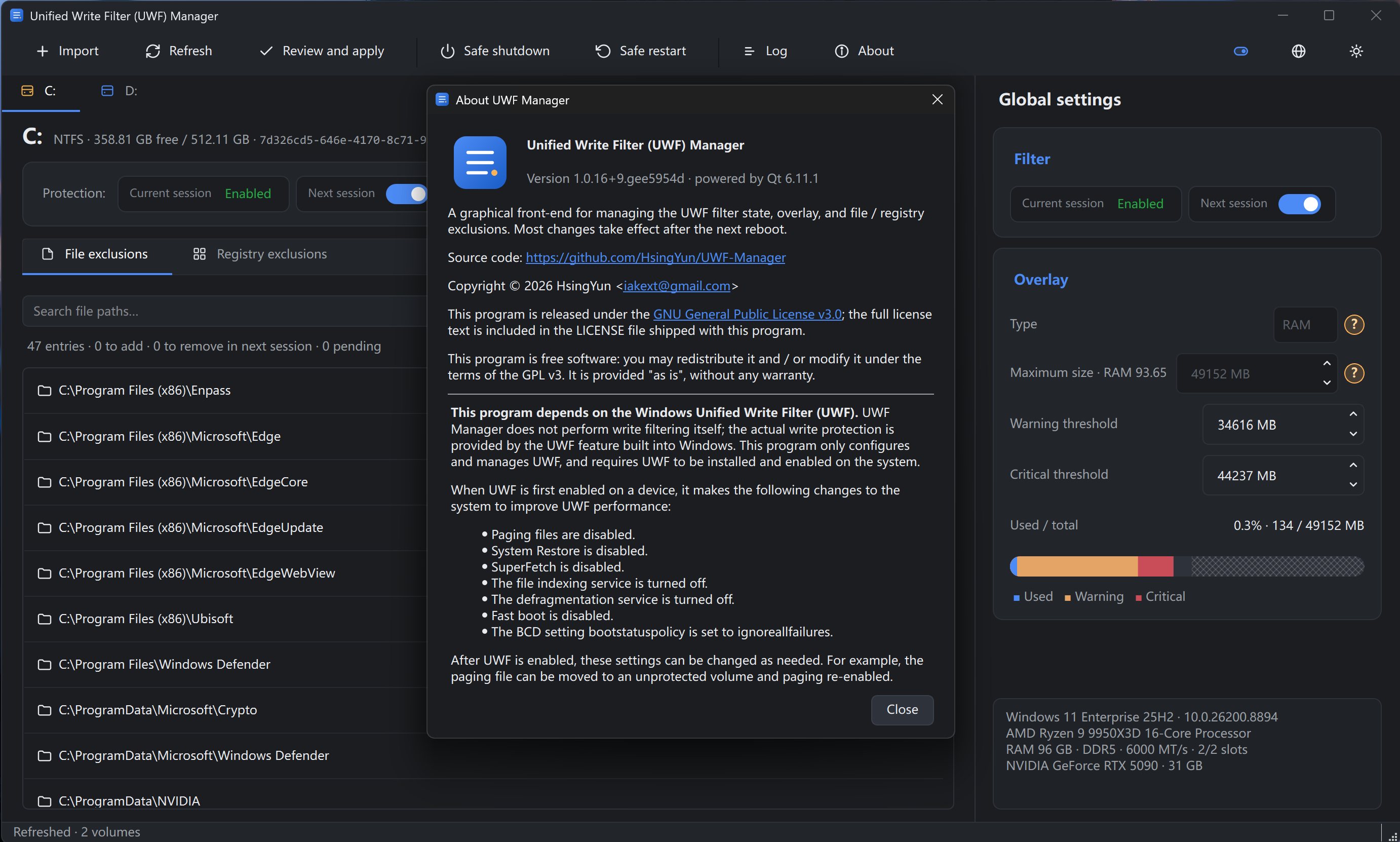Click the Safe restart arrow icon
The width and height of the screenshot is (1400, 842).
click(603, 51)
